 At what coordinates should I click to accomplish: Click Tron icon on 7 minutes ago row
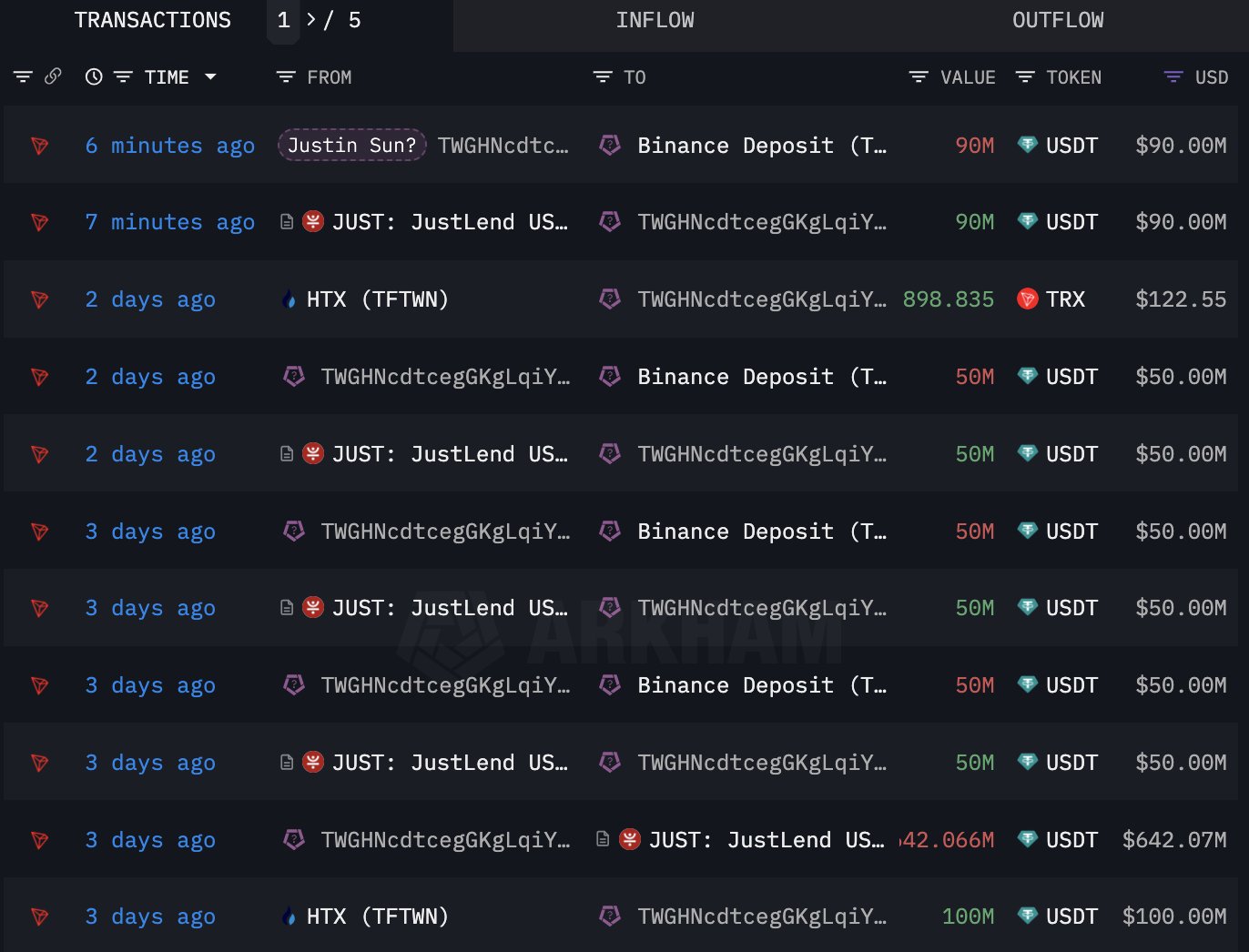39,222
